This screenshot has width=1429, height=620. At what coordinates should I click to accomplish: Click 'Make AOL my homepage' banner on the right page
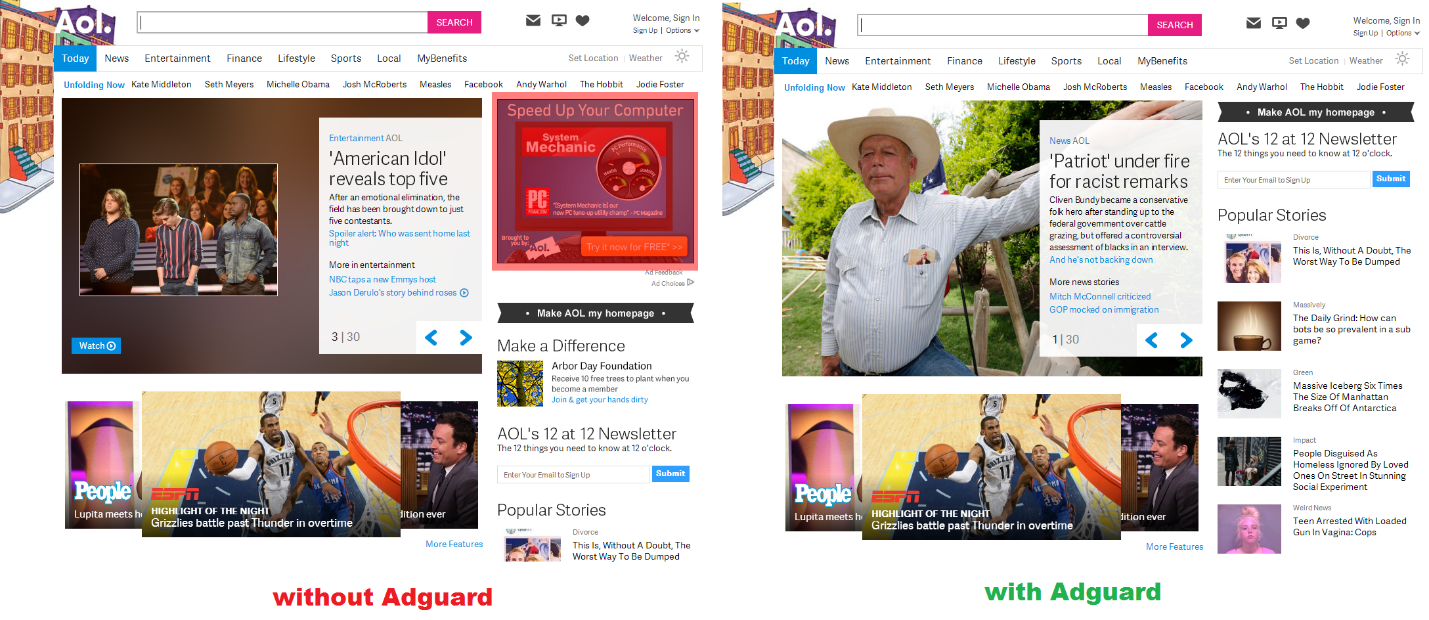point(1315,112)
